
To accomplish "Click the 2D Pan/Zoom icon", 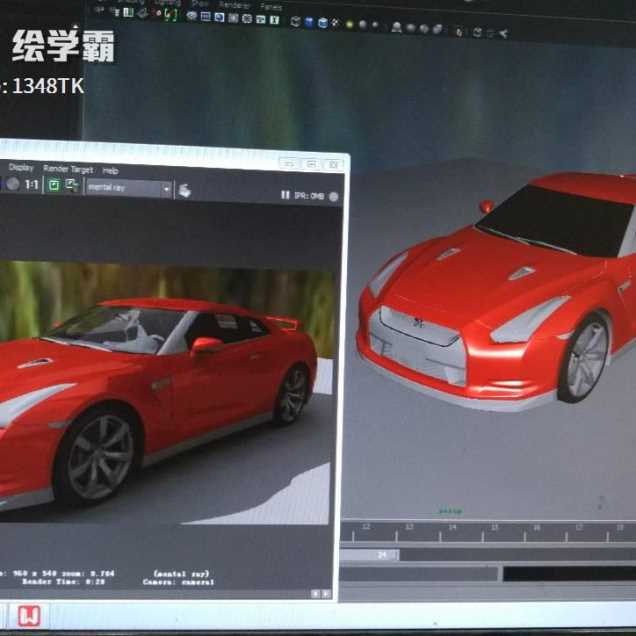I will pyautogui.click(x=158, y=13).
